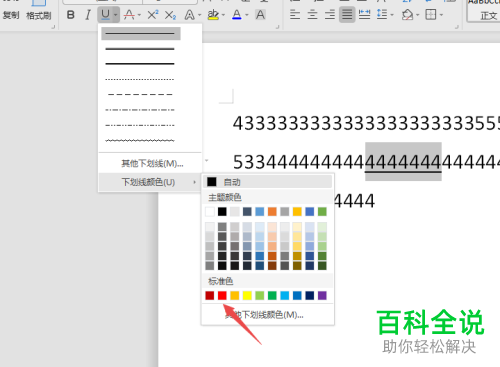The height and width of the screenshot is (367, 500).
Task: Choose the dot-dash underline style
Action: [140, 110]
